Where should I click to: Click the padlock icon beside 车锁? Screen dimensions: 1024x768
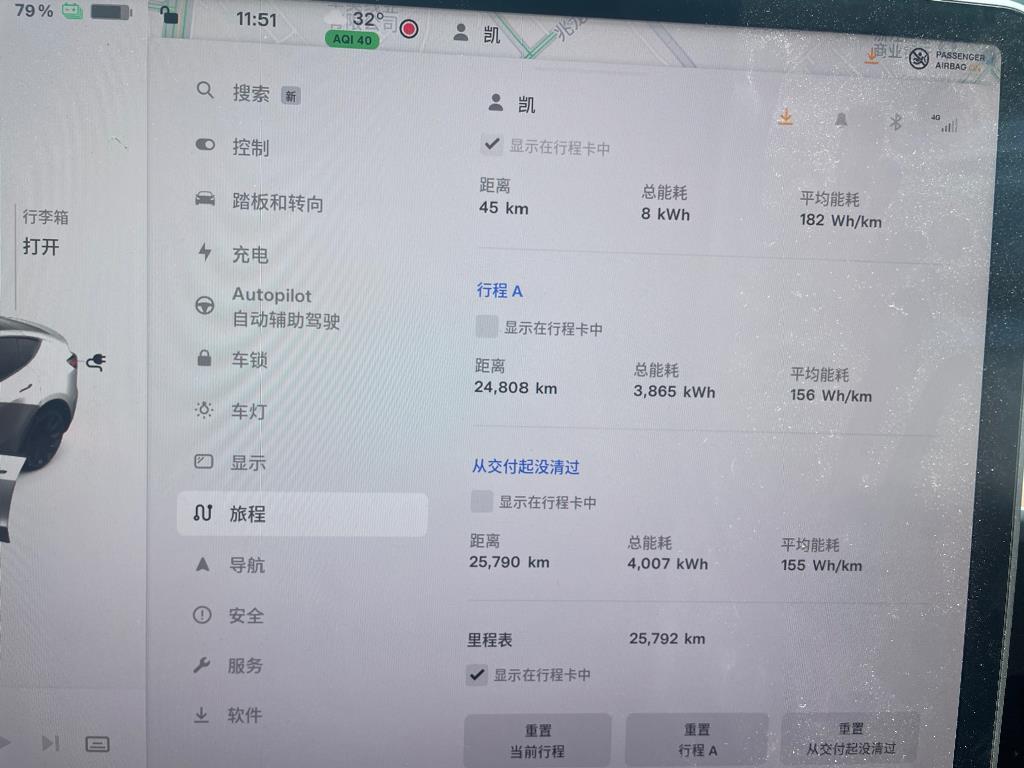(x=204, y=357)
